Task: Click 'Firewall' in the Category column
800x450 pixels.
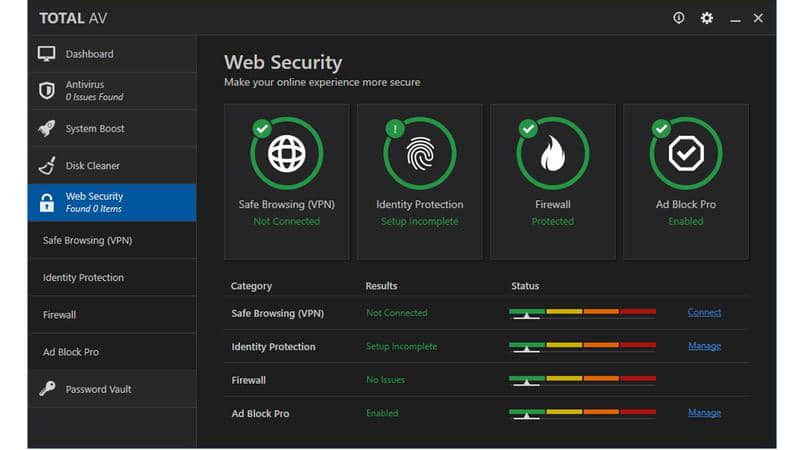Action: (x=248, y=380)
